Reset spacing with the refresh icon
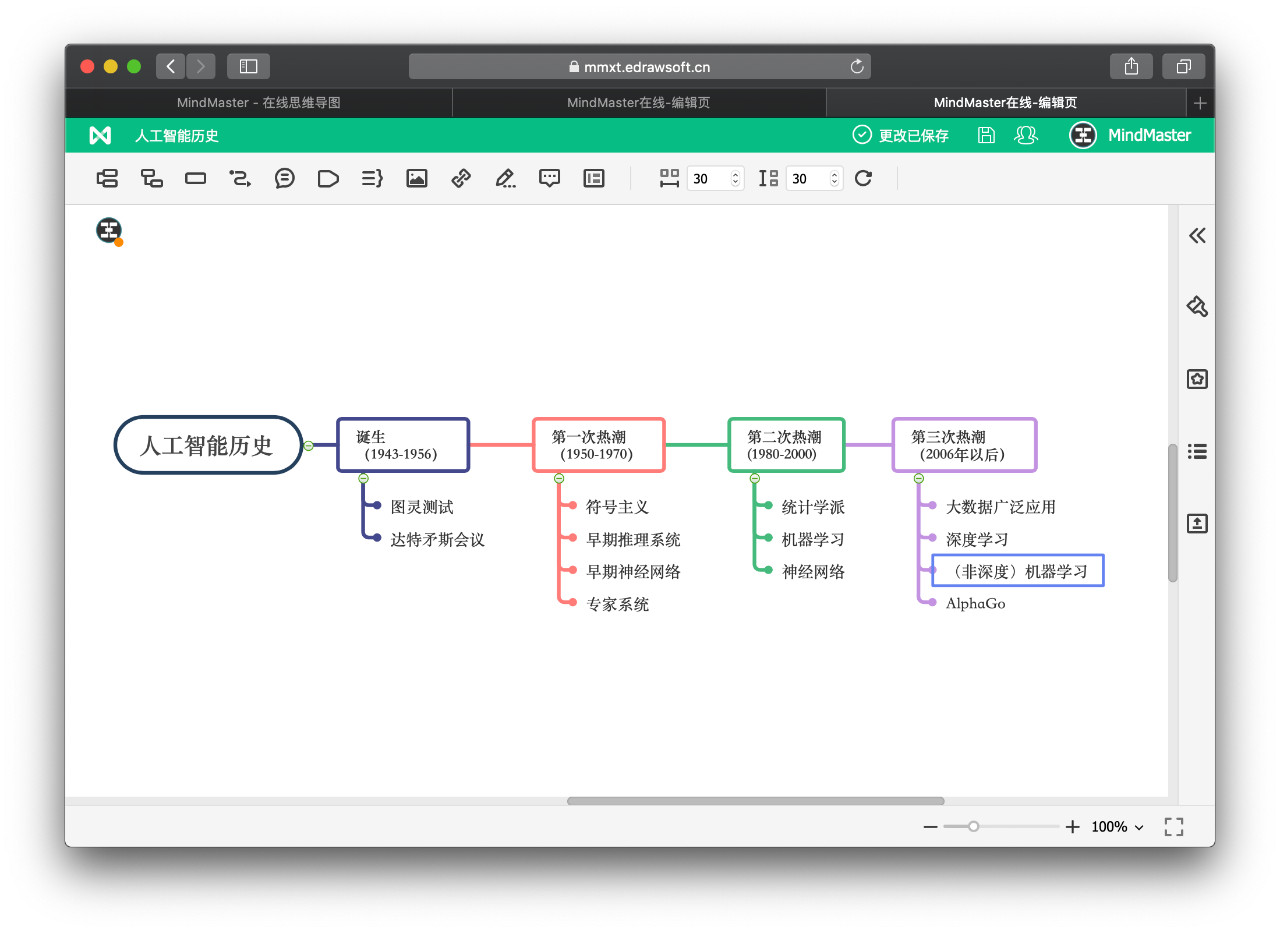The width and height of the screenshot is (1280, 932). pos(864,178)
